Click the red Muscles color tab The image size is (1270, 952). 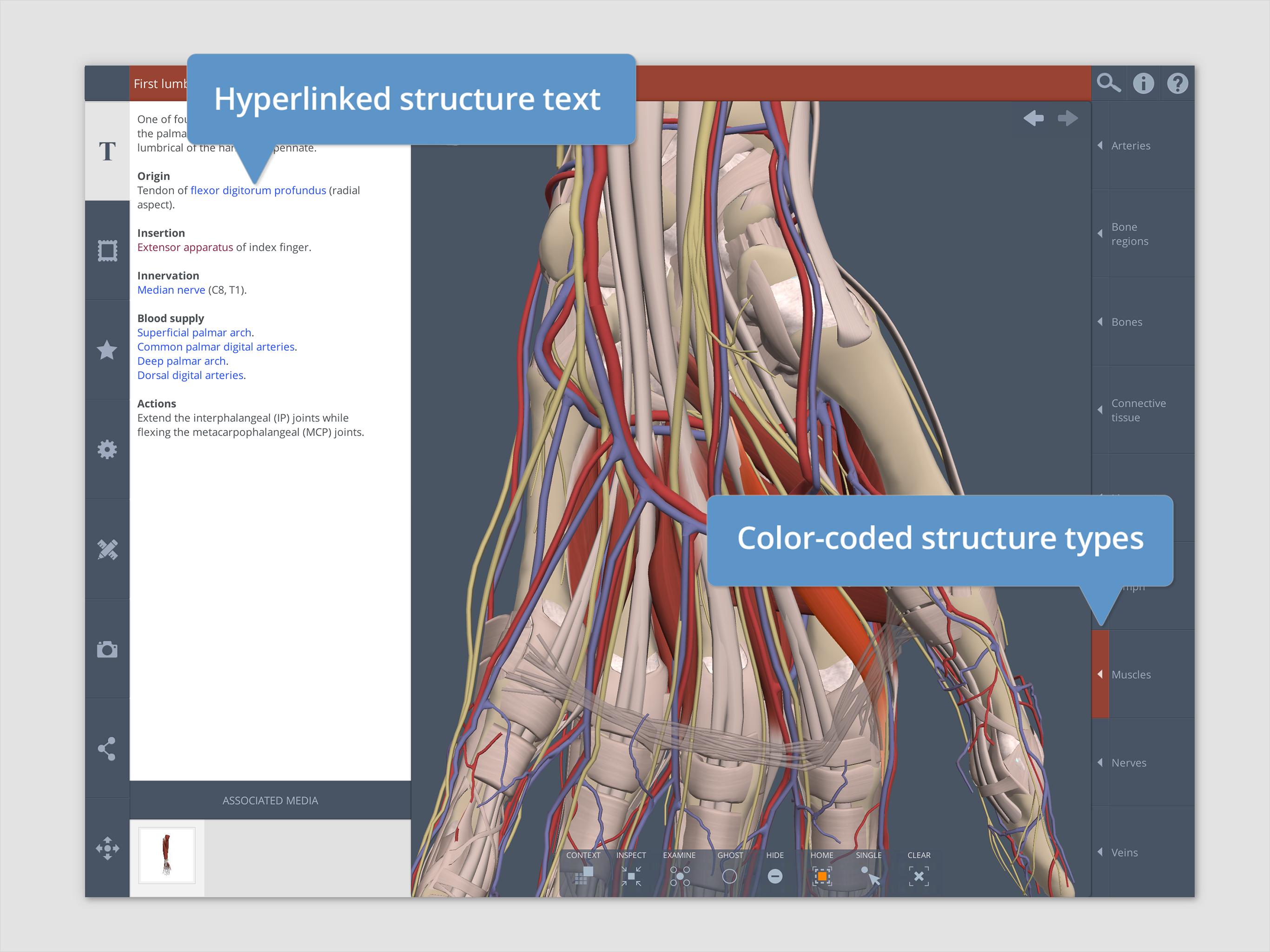tap(1100, 674)
